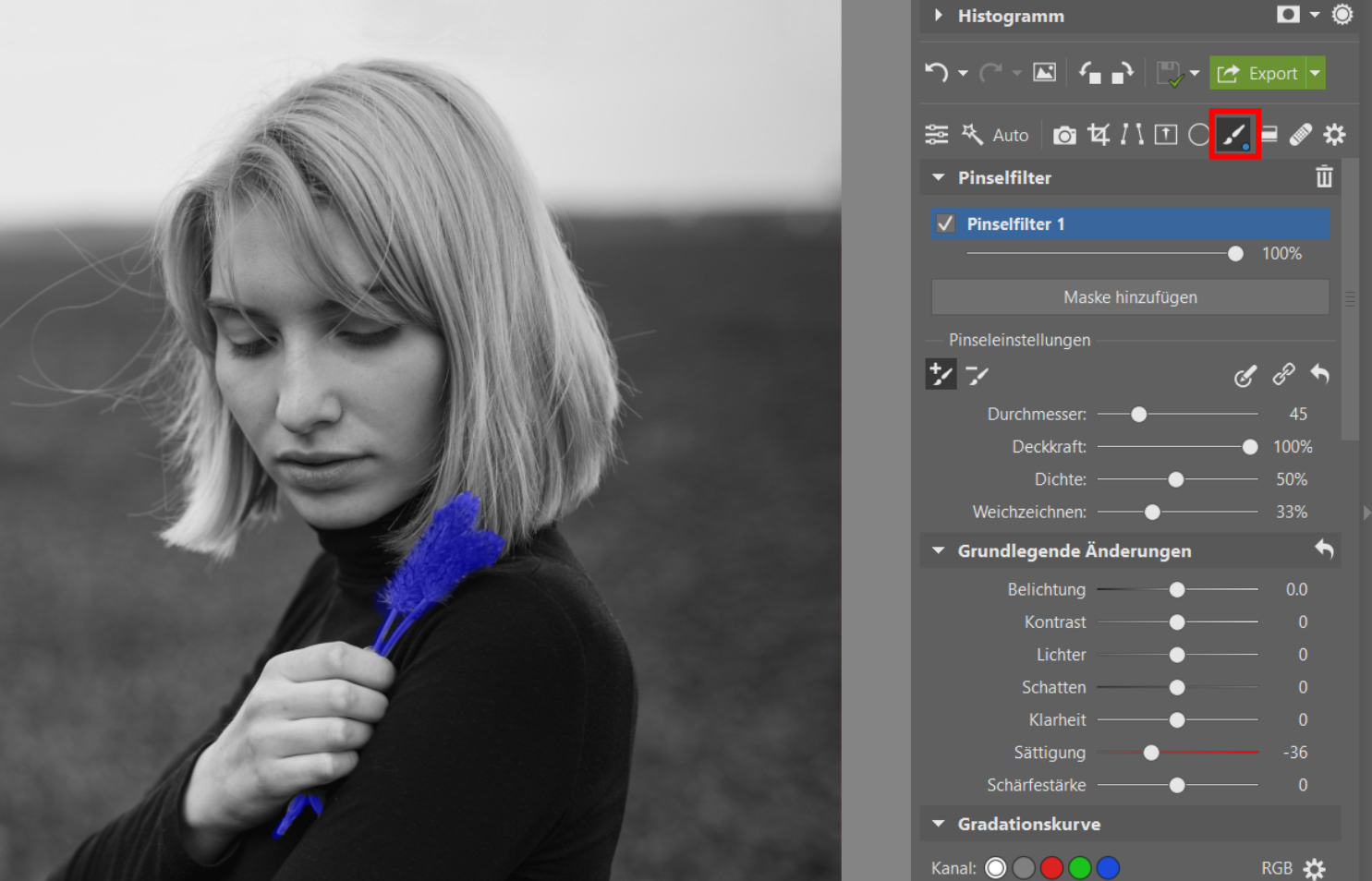Click the Sättigung slider handle

(1151, 753)
